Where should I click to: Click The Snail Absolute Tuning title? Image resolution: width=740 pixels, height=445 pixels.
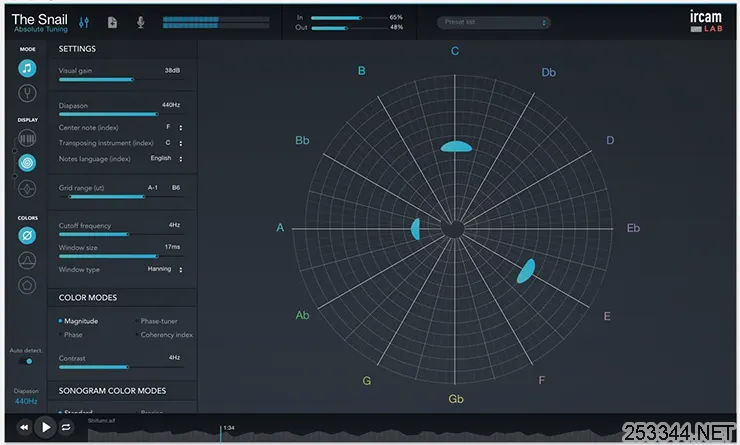pos(40,22)
